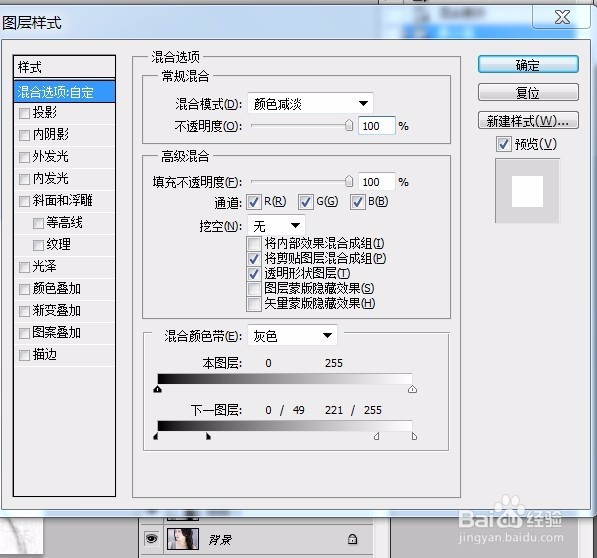597x558 pixels.
Task: Click the 不透明度 slider handle
Action: point(349,125)
